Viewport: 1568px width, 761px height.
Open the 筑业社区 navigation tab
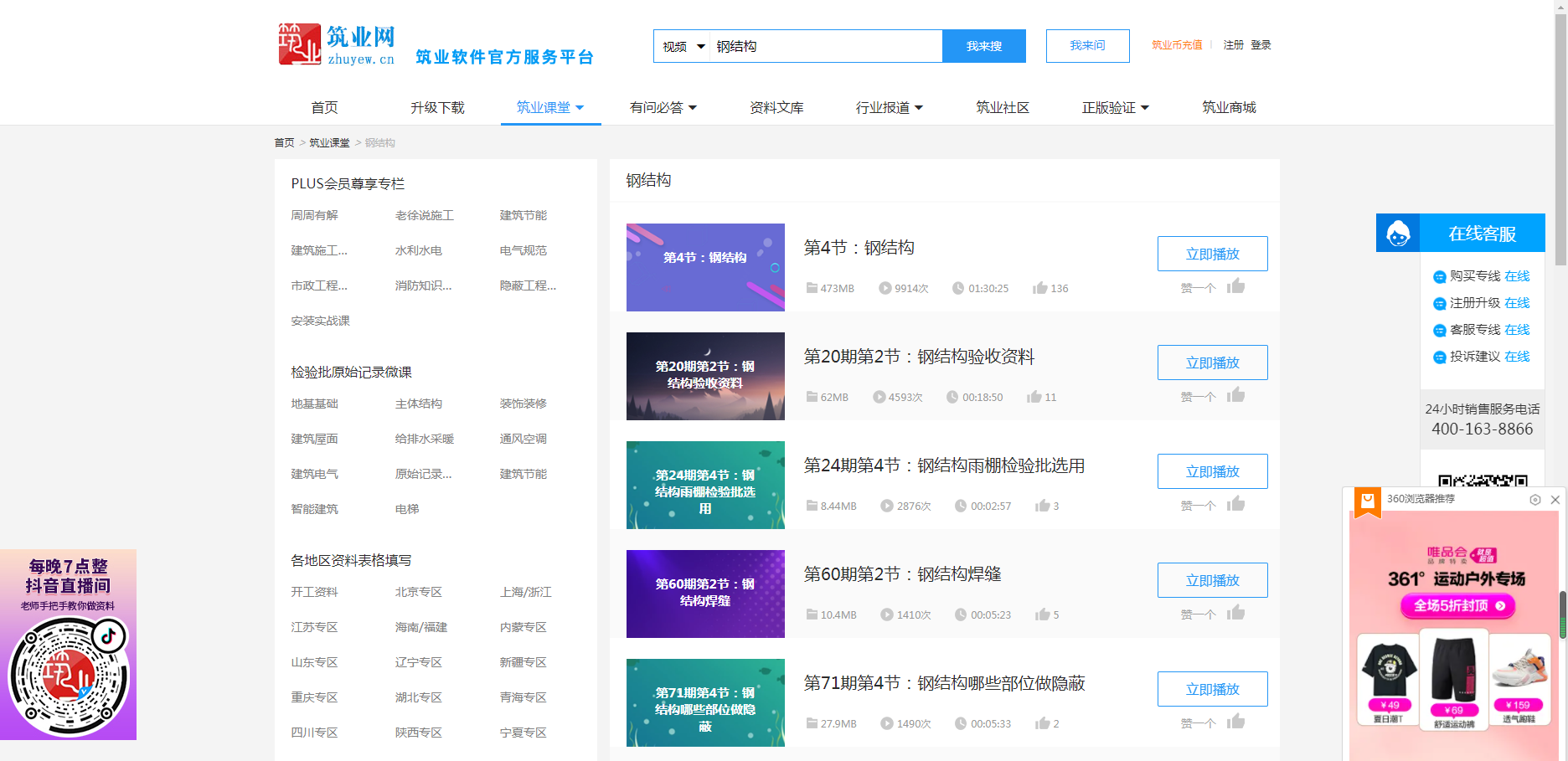(x=1003, y=107)
